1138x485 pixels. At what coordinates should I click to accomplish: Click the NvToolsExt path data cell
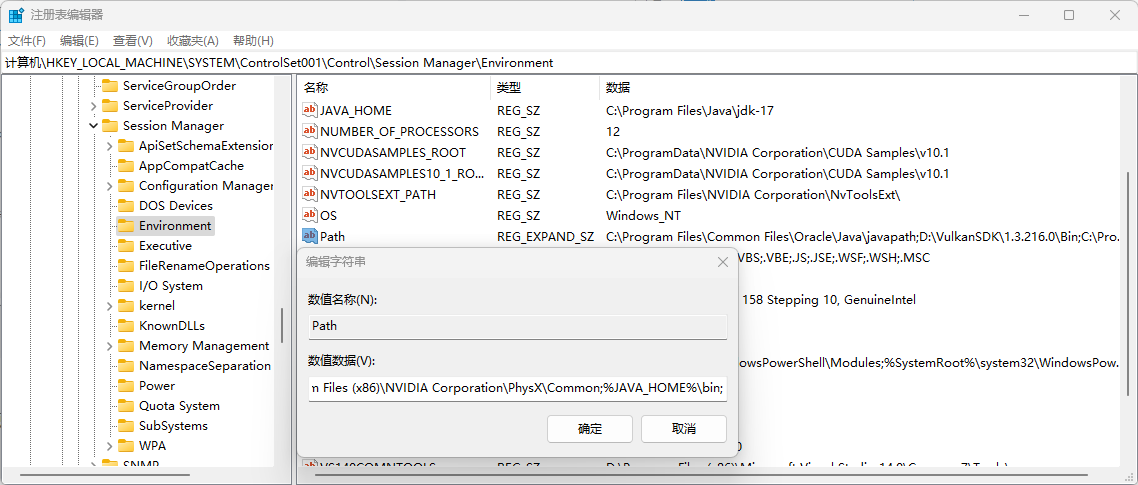(753, 195)
